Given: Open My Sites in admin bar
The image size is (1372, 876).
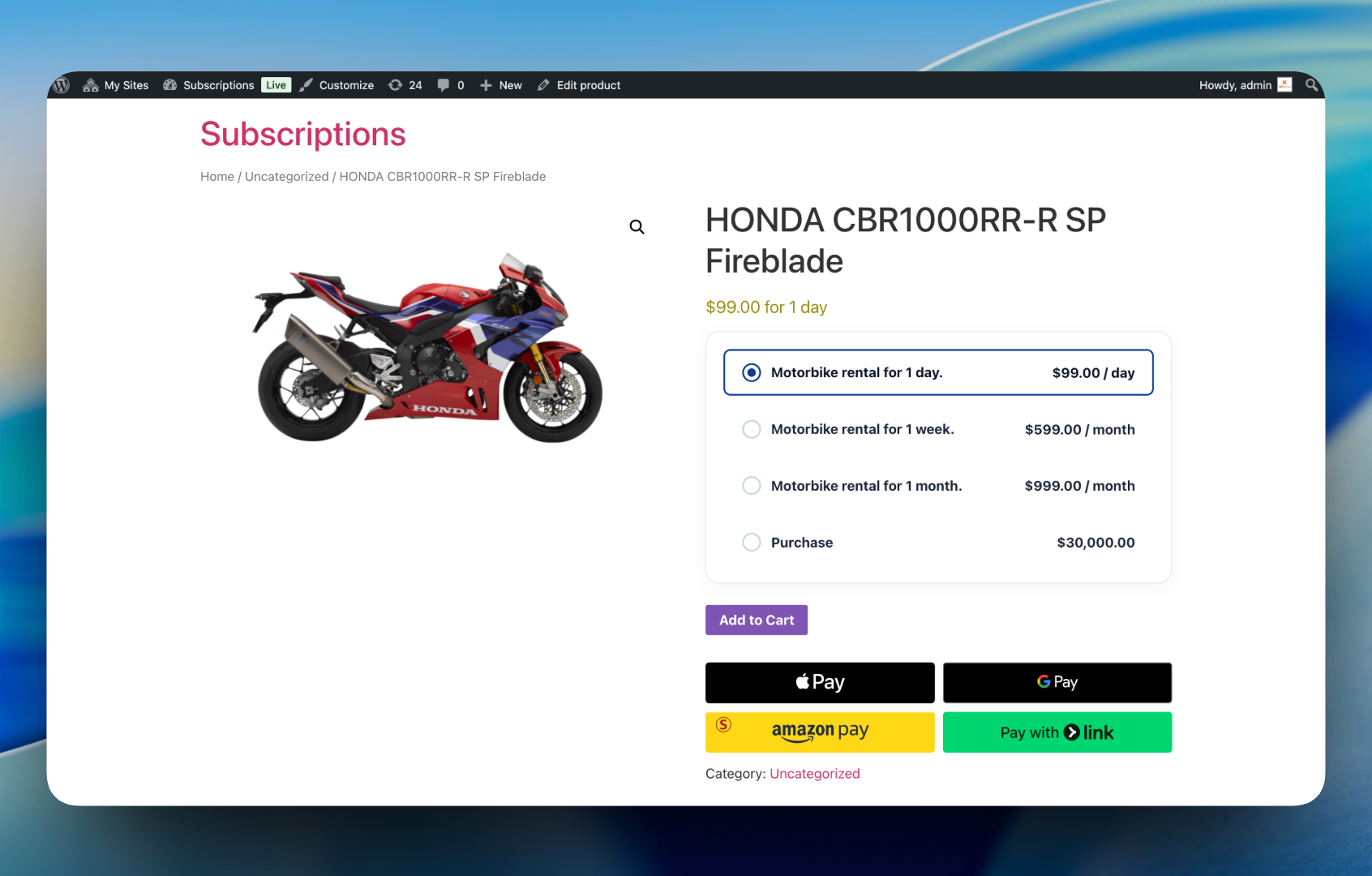Looking at the screenshot, I should click(116, 85).
